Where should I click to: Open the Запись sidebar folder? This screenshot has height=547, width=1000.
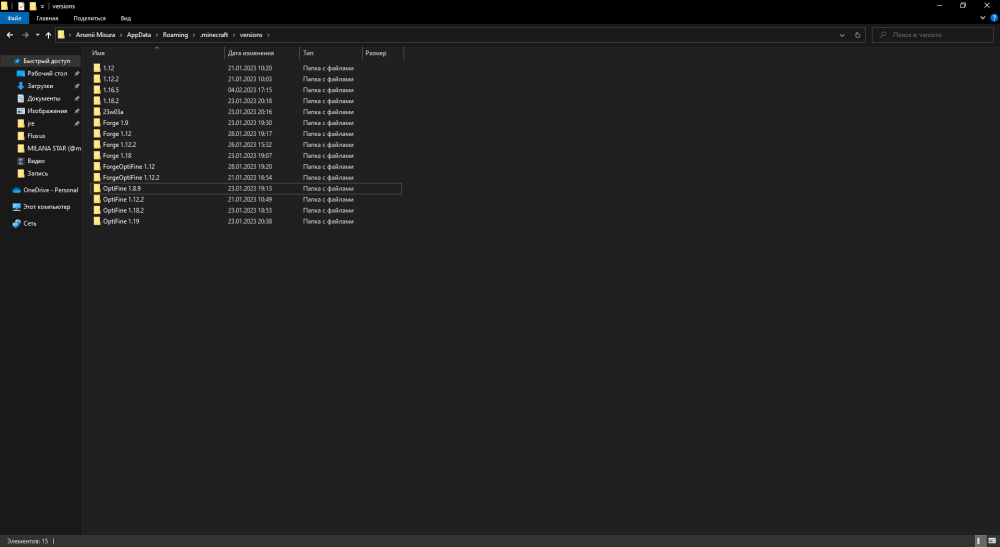coord(37,173)
